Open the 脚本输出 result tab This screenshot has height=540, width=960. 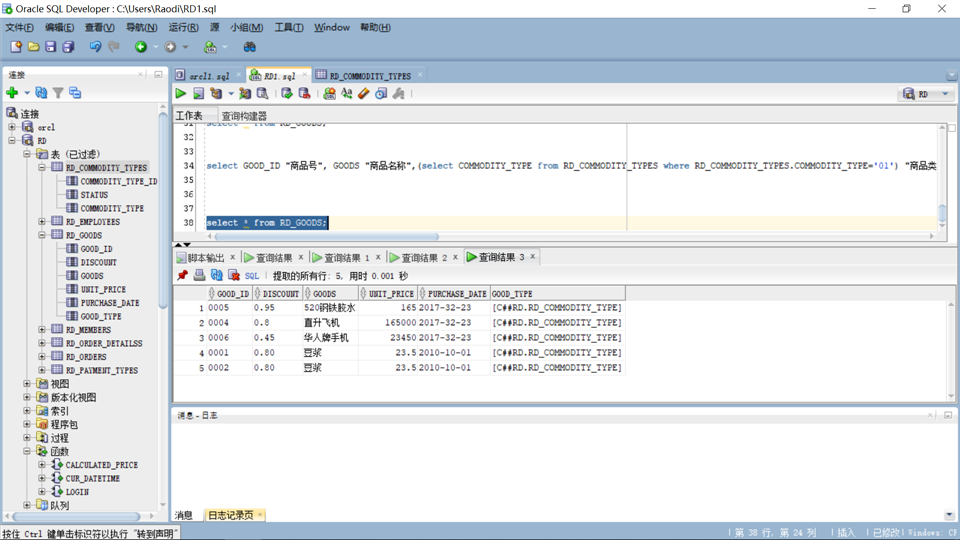pyautogui.click(x=206, y=258)
